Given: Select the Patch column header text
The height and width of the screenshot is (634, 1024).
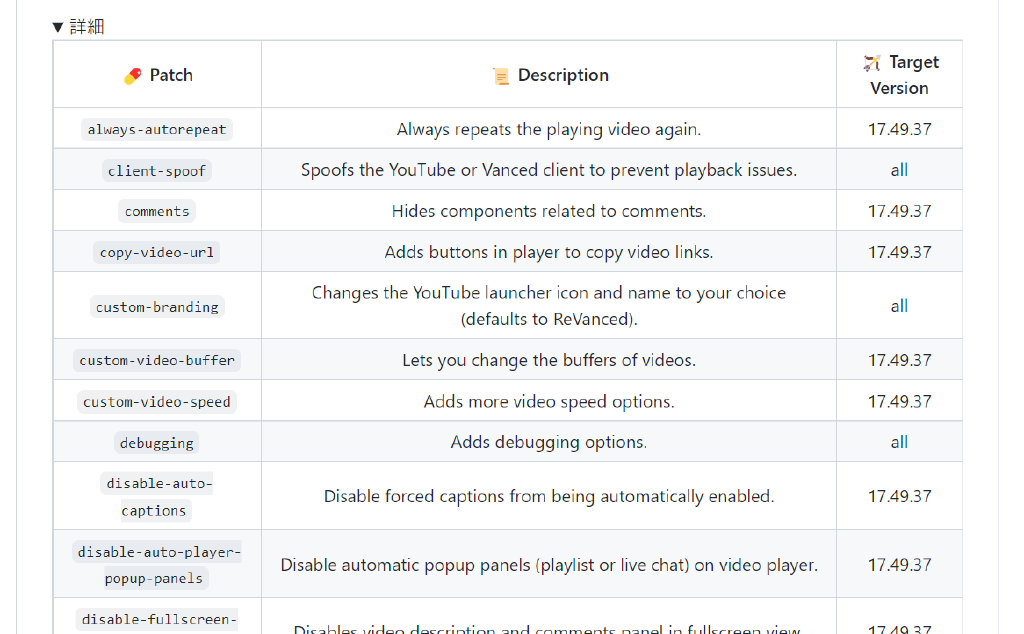Looking at the screenshot, I should [171, 75].
